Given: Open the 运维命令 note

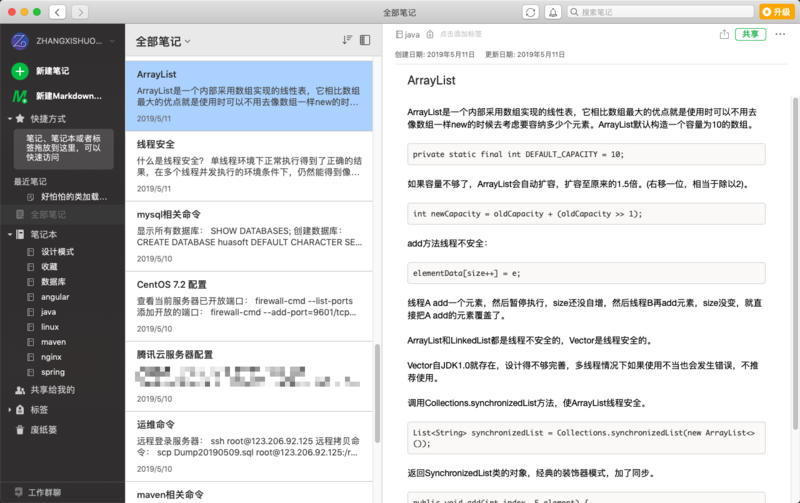Looking at the screenshot, I should coord(249,446).
